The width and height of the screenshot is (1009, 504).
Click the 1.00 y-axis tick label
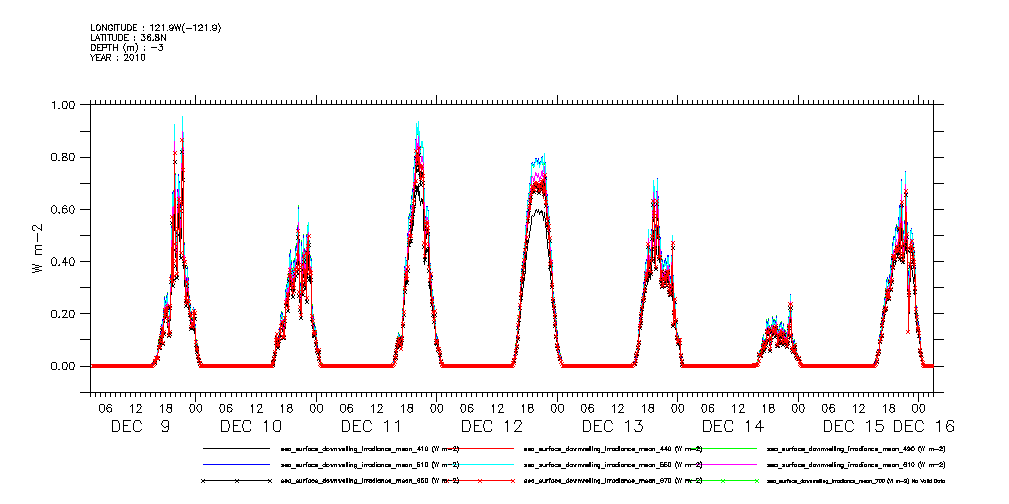pos(64,105)
